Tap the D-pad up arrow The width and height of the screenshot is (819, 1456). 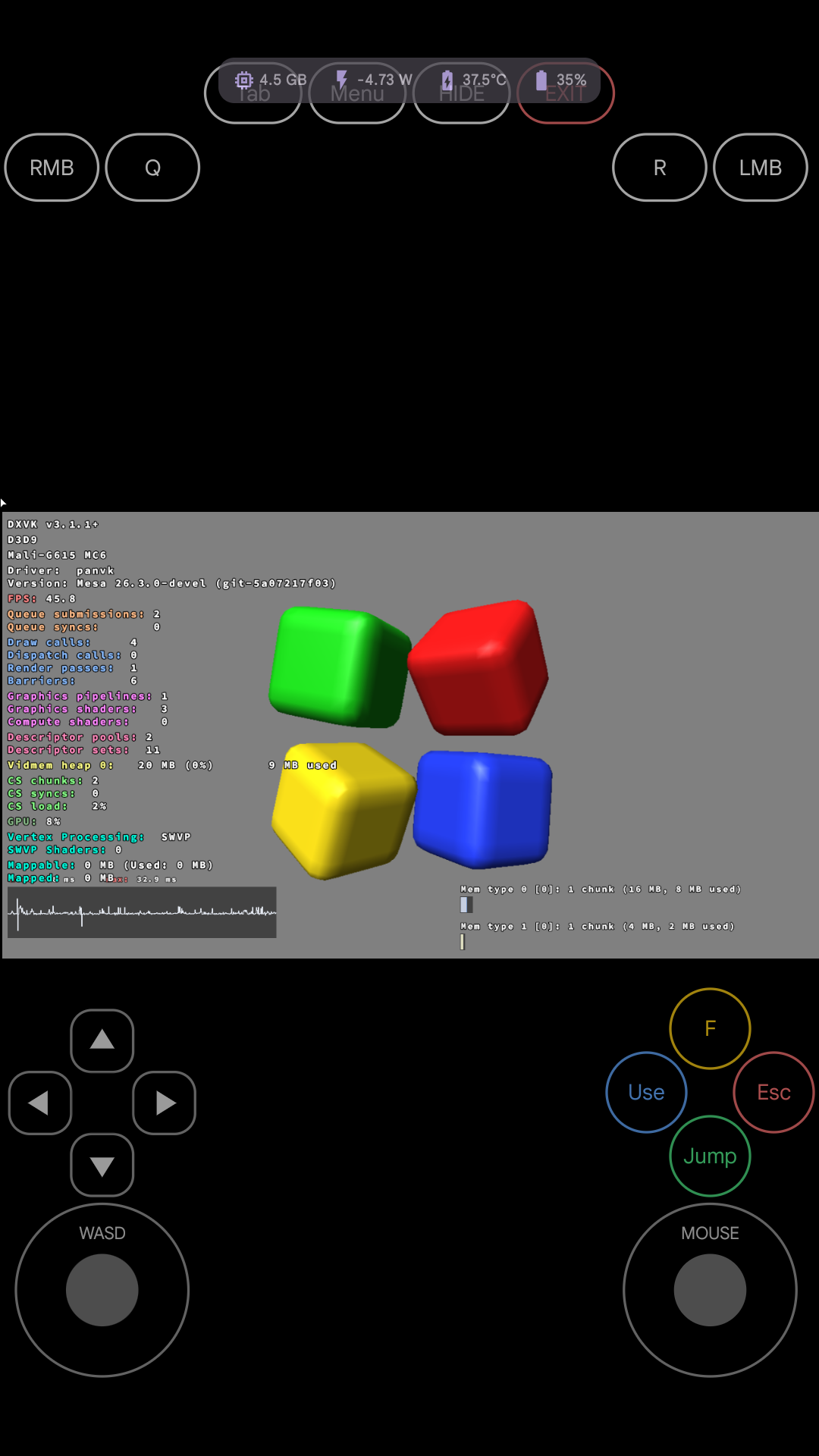(x=102, y=1040)
